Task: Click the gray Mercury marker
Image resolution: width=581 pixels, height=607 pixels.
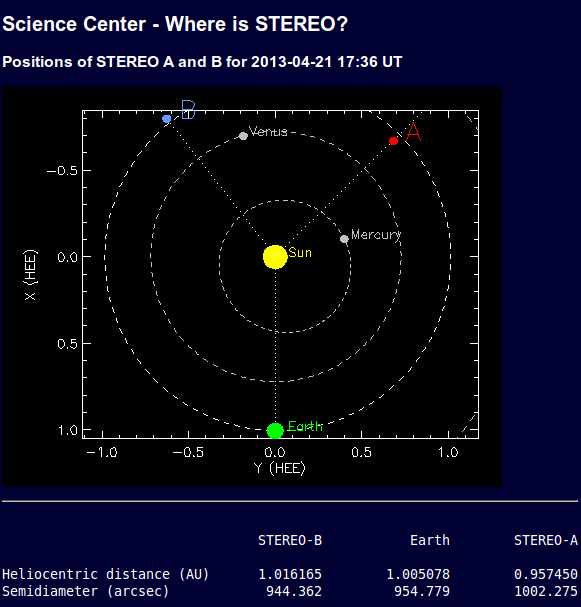Action: 344,239
